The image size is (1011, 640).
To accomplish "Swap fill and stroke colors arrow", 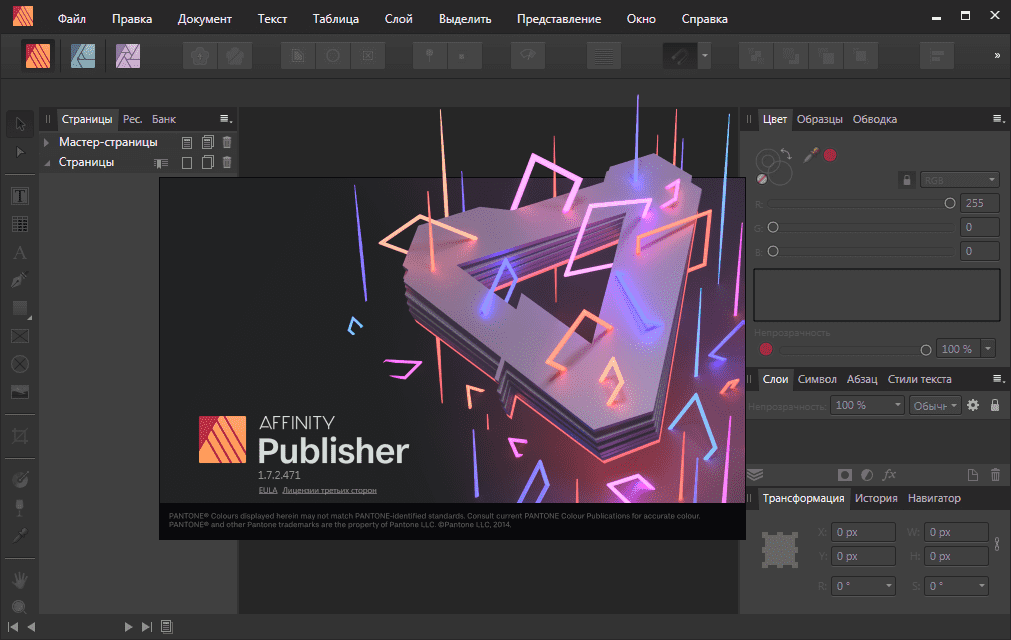I will click(786, 153).
